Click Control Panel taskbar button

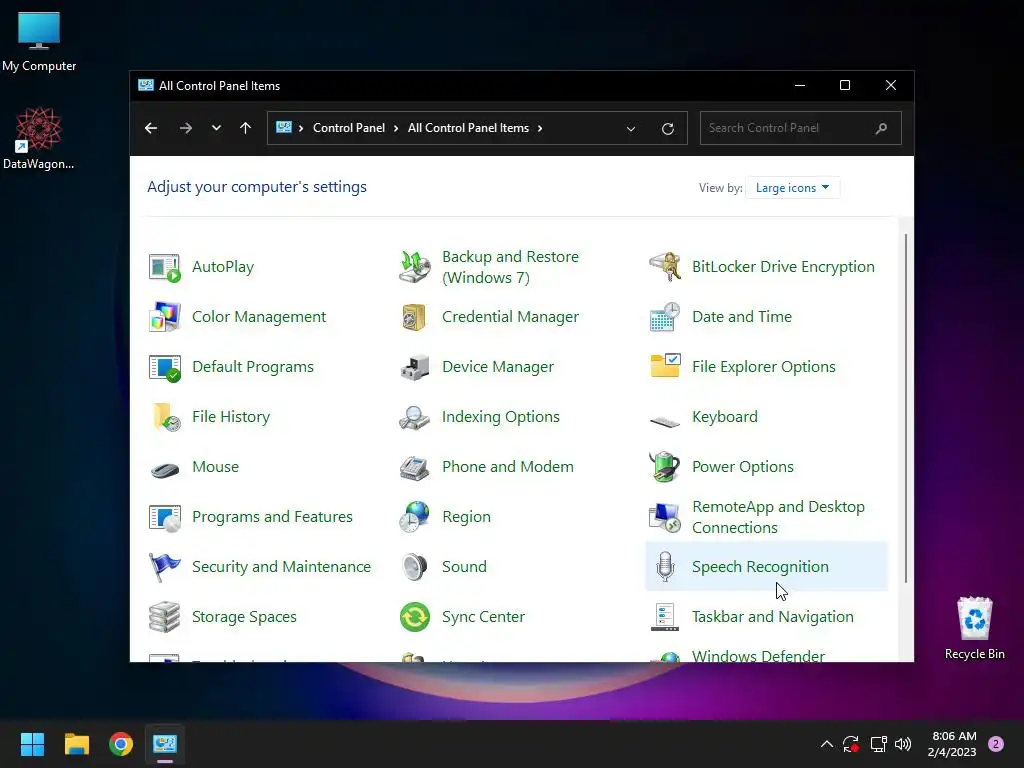(165, 744)
